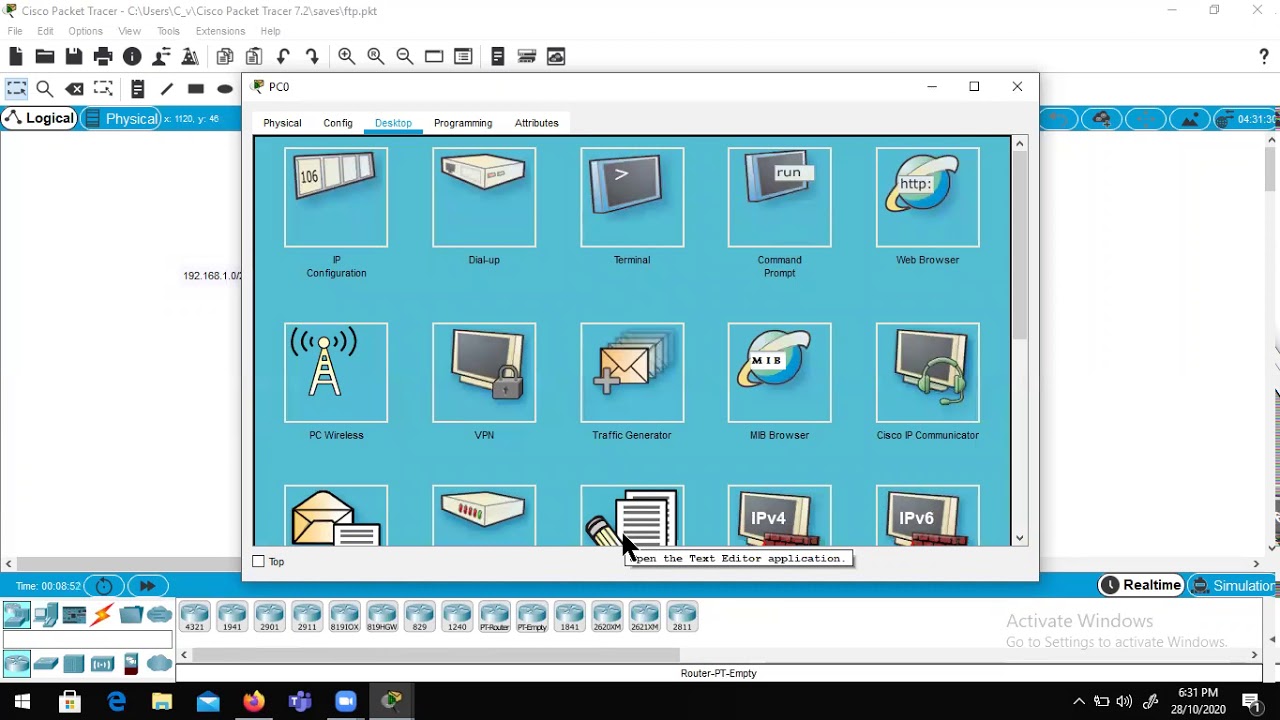Click the Fast Forward Time button
This screenshot has width=1280, height=720.
pos(147,586)
